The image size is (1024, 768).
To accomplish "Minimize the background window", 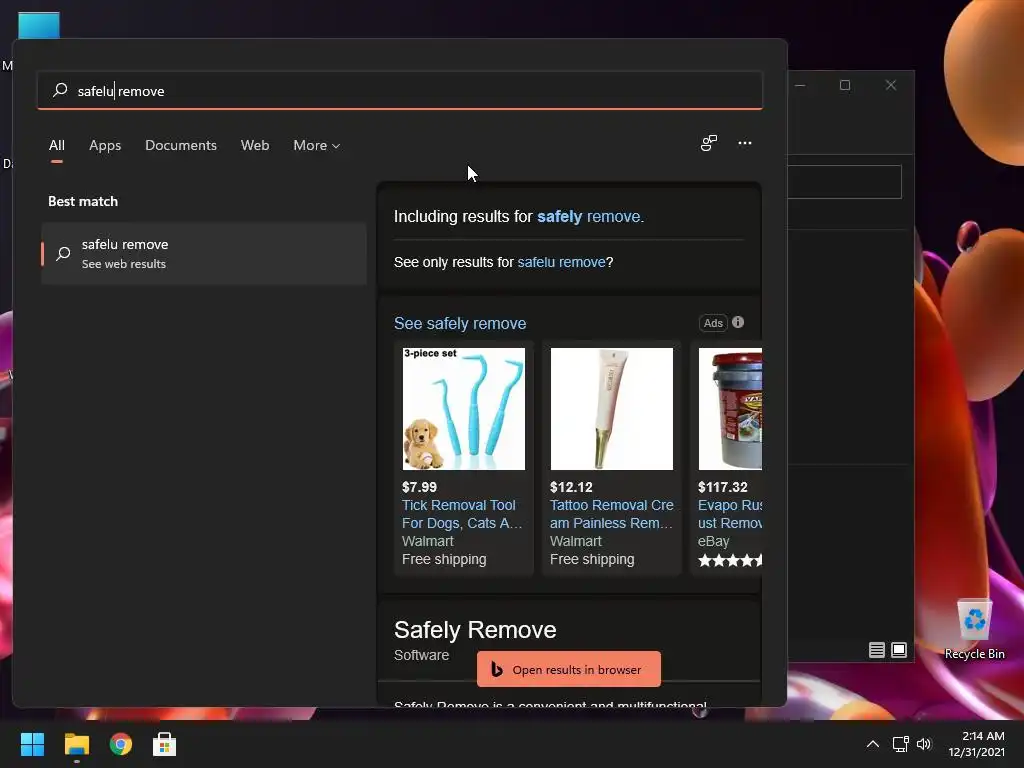I will pos(800,85).
